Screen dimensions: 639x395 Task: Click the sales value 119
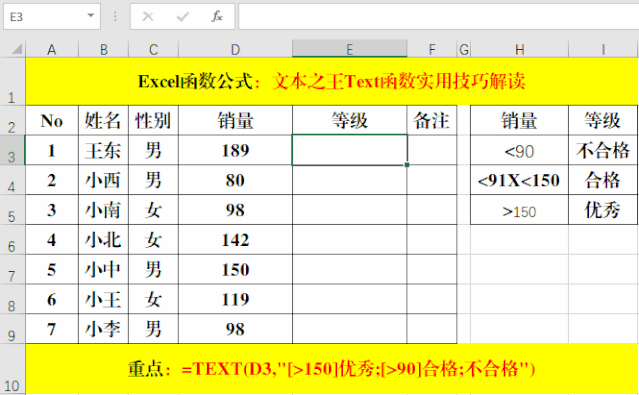(236, 299)
